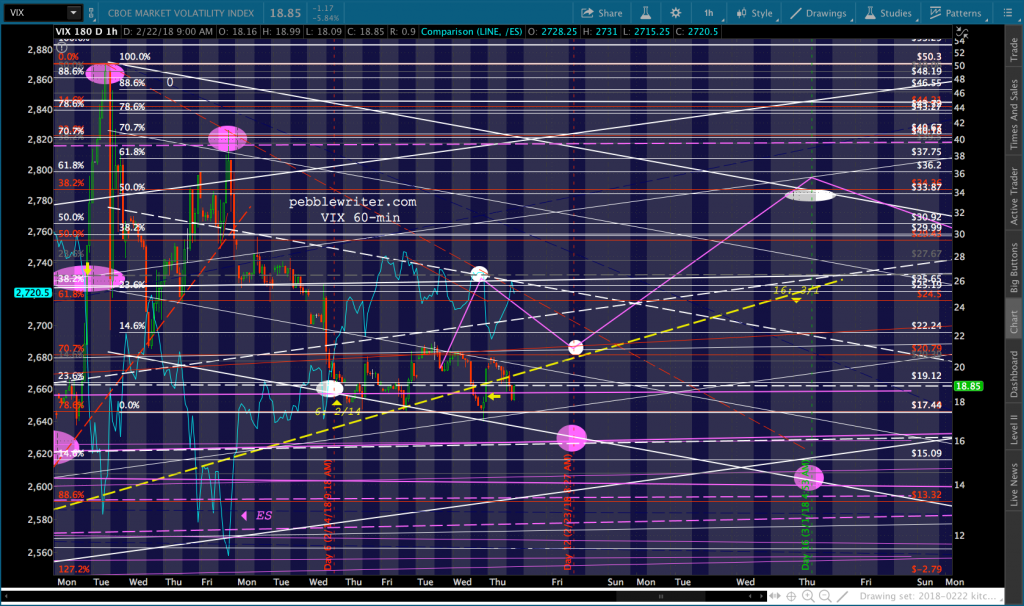Open the 1h timeframe selector
Screen dimensions: 1024x606
(709, 13)
